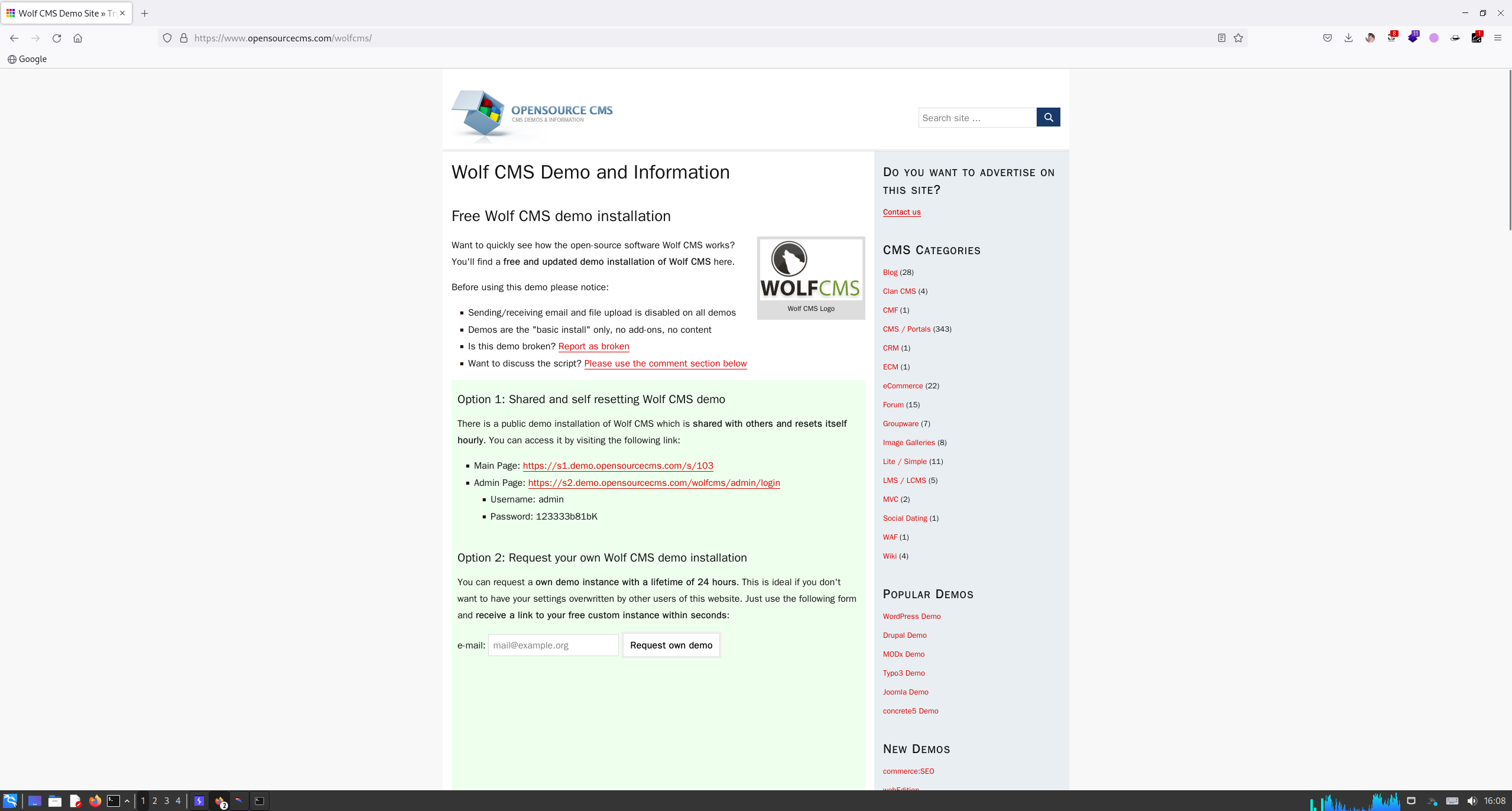Open the Firefox downloads panel
Screen dimensions: 1512x811
click(x=1349, y=38)
